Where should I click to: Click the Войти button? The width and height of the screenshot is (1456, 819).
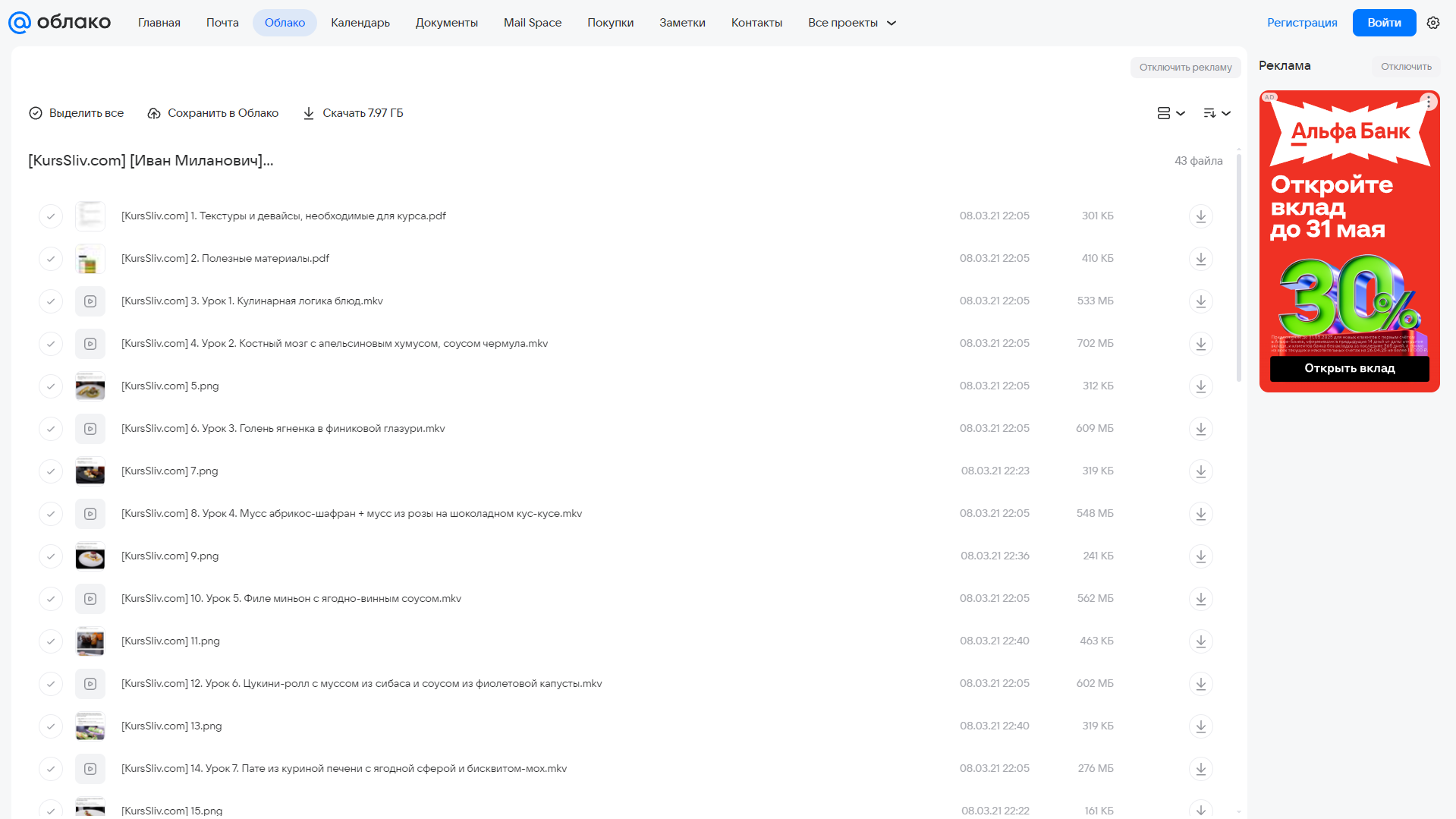1384,23
